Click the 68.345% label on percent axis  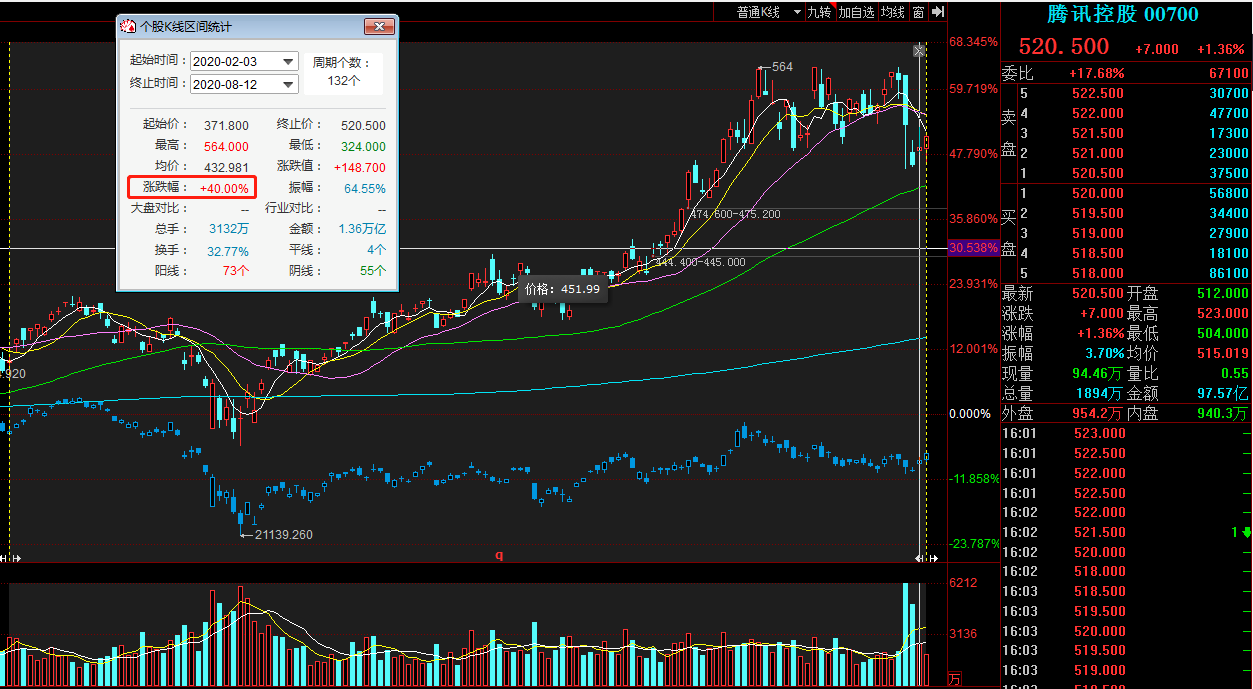pos(973,42)
